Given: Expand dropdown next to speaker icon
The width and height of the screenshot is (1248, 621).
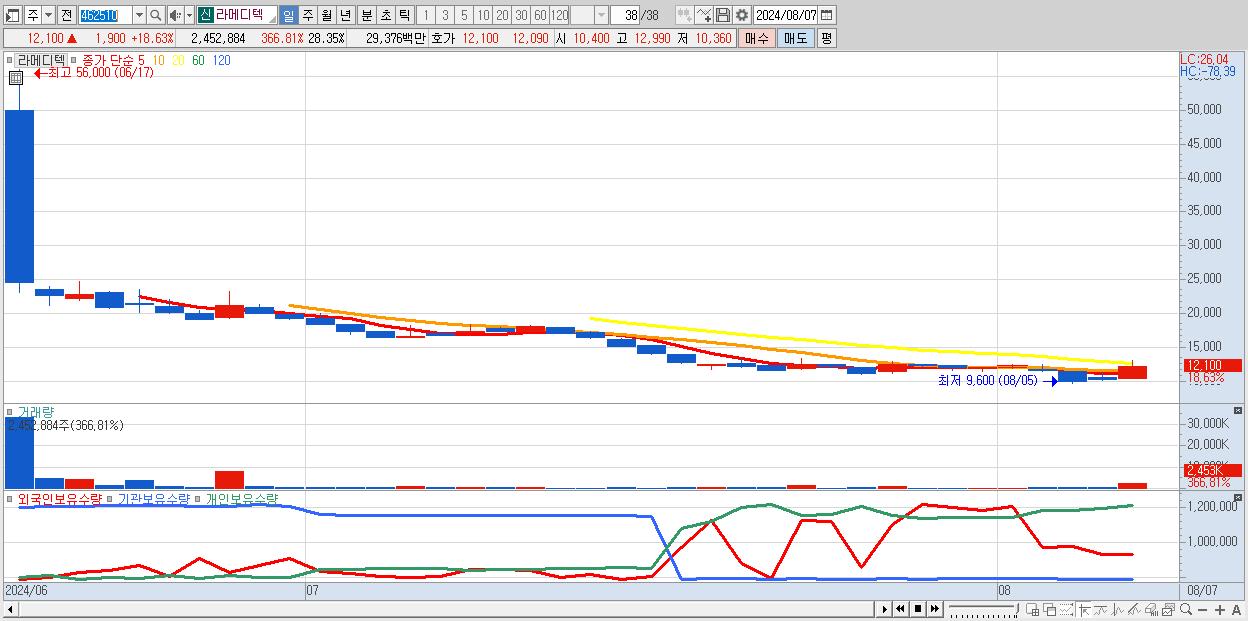Looking at the screenshot, I should point(189,15).
